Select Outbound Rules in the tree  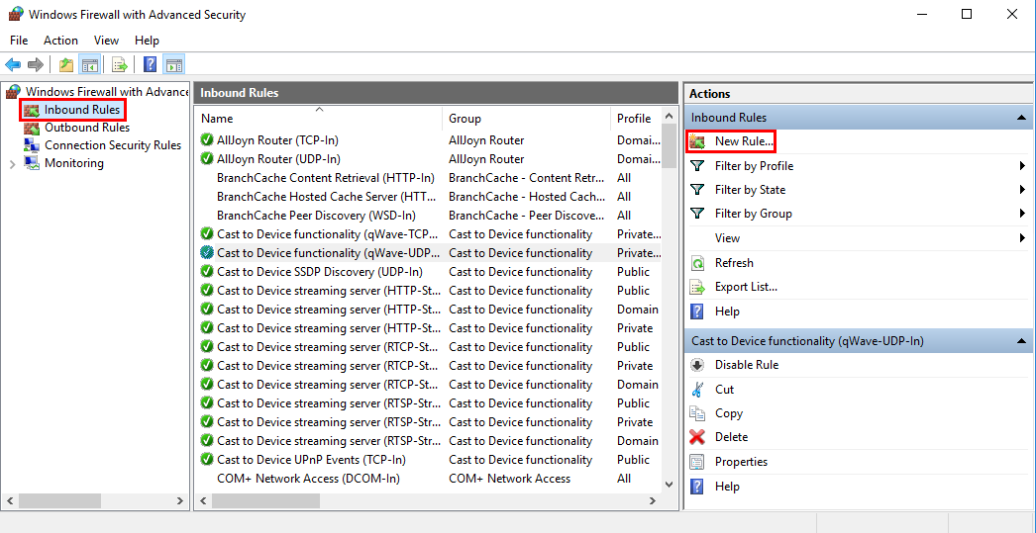(x=87, y=127)
